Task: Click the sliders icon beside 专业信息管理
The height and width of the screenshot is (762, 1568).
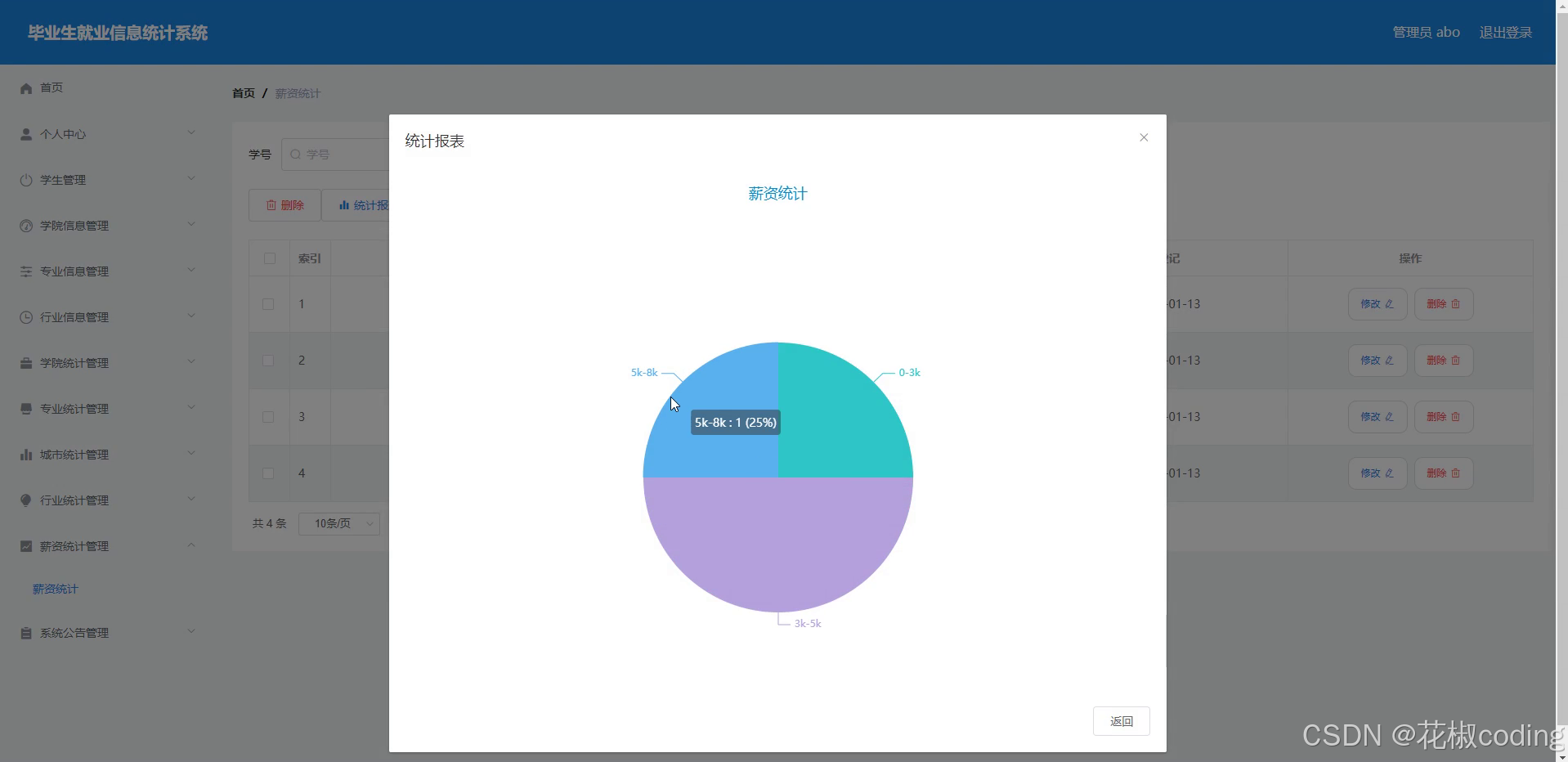Action: click(x=26, y=271)
